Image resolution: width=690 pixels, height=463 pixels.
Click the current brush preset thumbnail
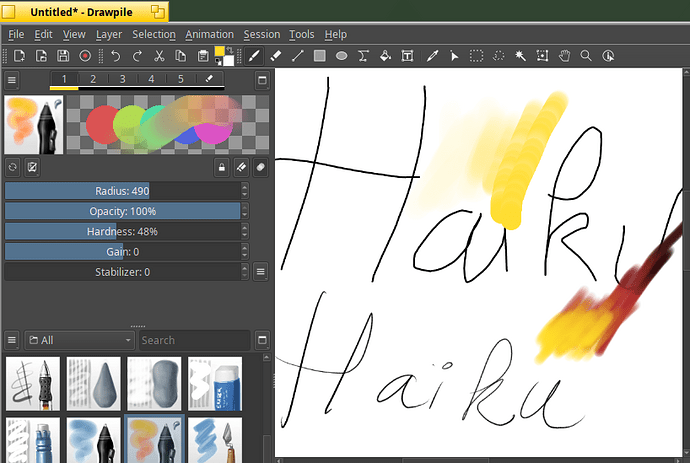(x=34, y=125)
